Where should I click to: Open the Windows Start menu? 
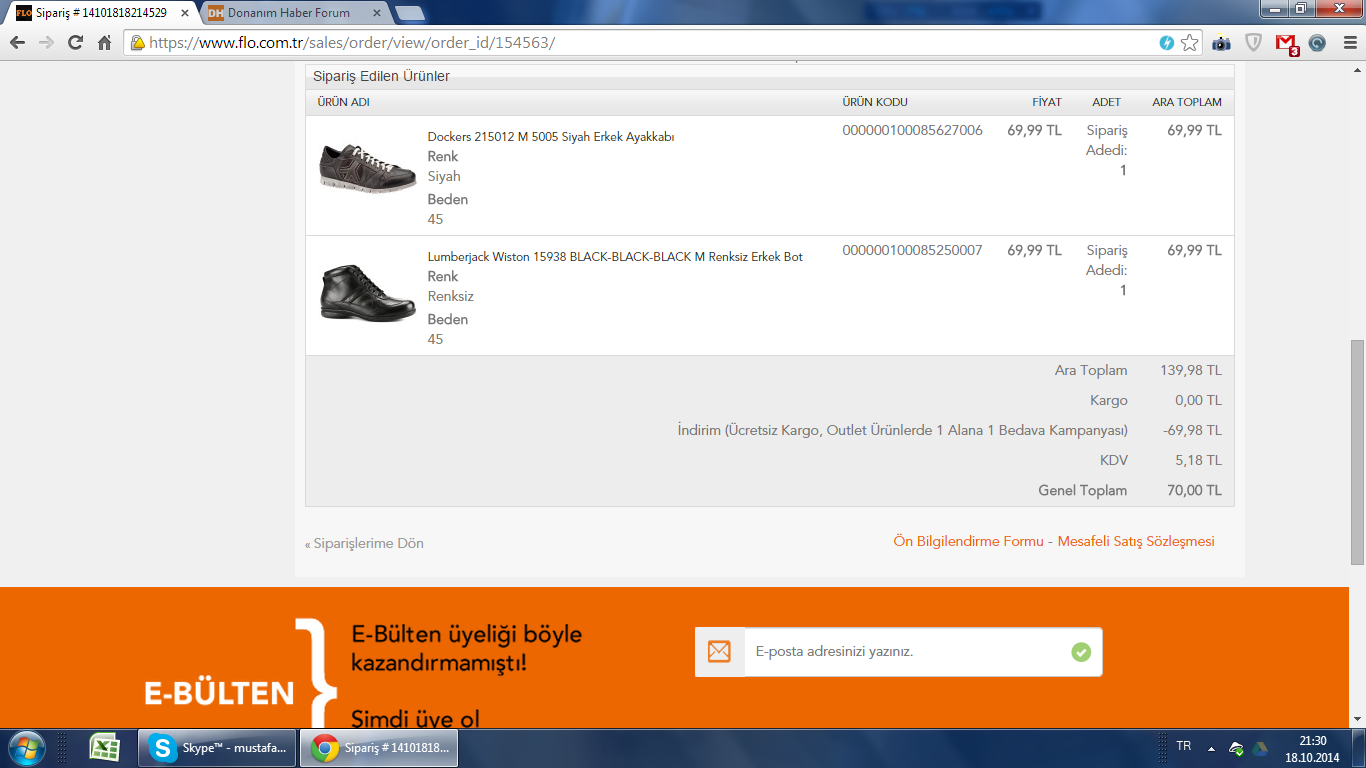pos(26,748)
